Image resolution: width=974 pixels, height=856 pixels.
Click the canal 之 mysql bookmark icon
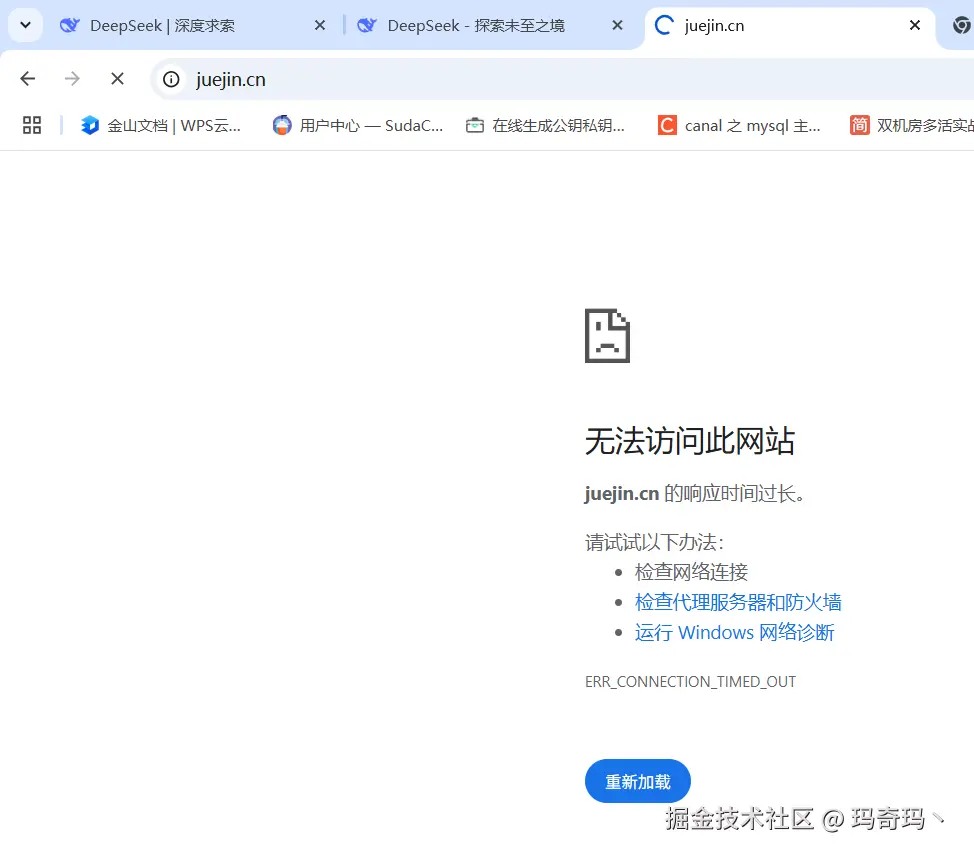[666, 125]
